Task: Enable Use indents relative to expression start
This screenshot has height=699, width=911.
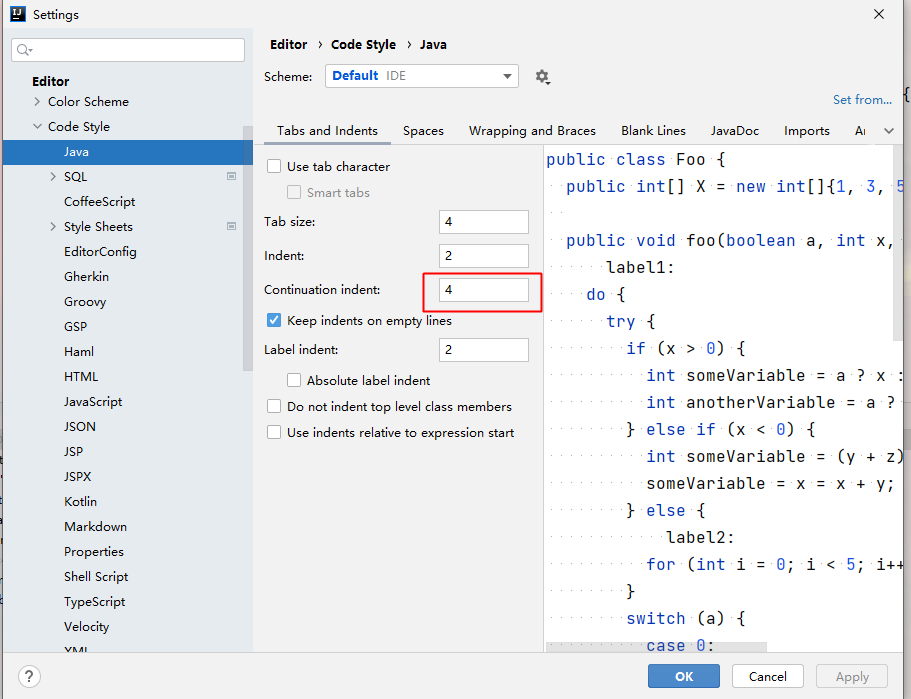Action: (274, 432)
